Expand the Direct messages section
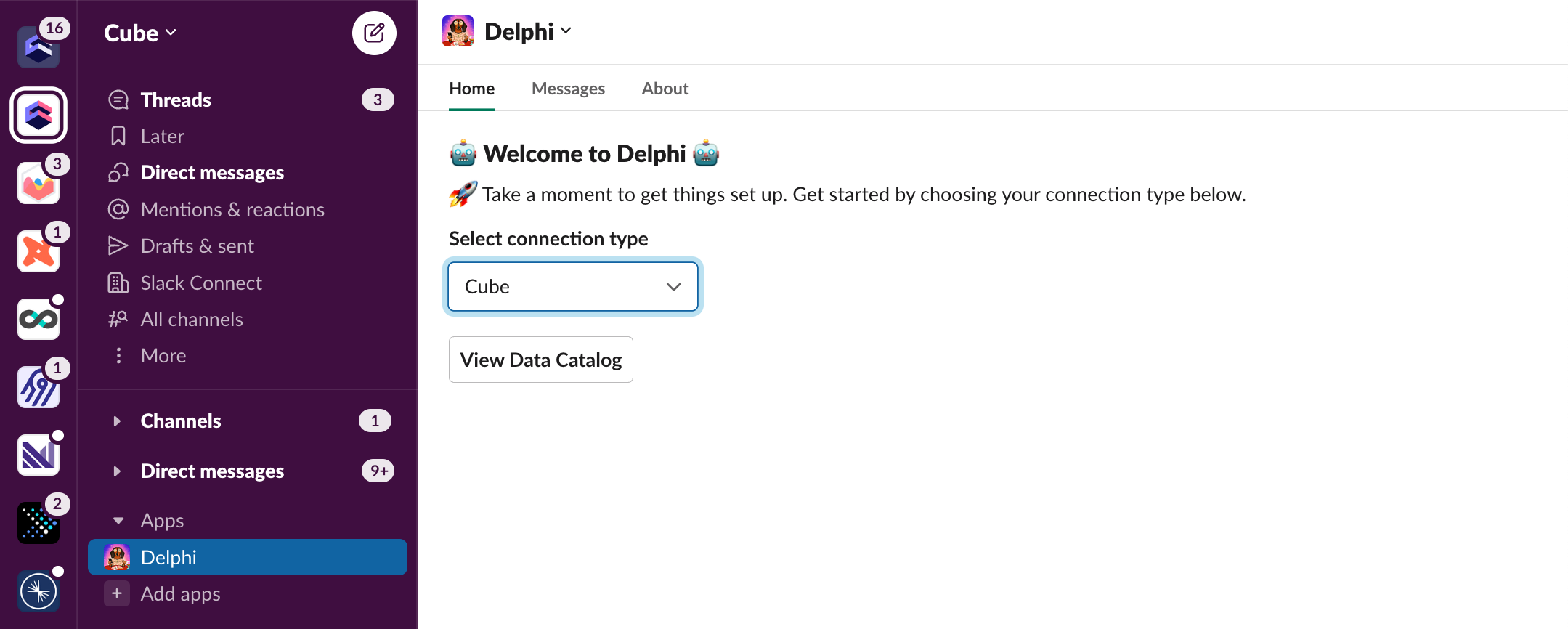The image size is (1568, 629). pos(117,471)
